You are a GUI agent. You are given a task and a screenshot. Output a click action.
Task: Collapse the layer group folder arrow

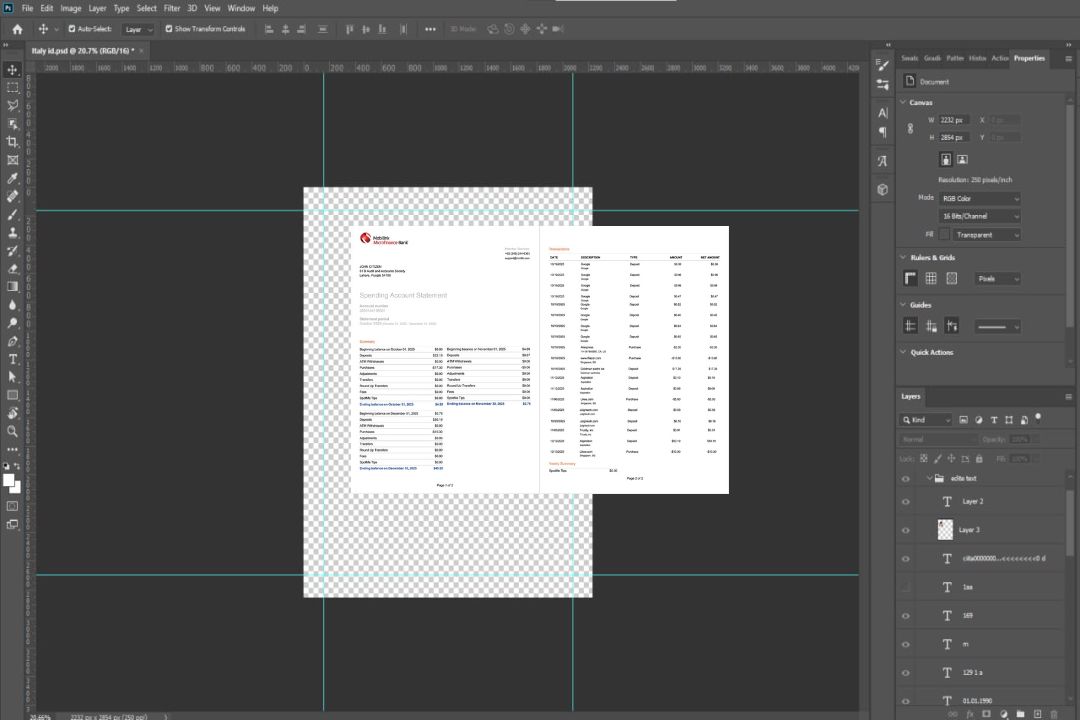tap(929, 479)
